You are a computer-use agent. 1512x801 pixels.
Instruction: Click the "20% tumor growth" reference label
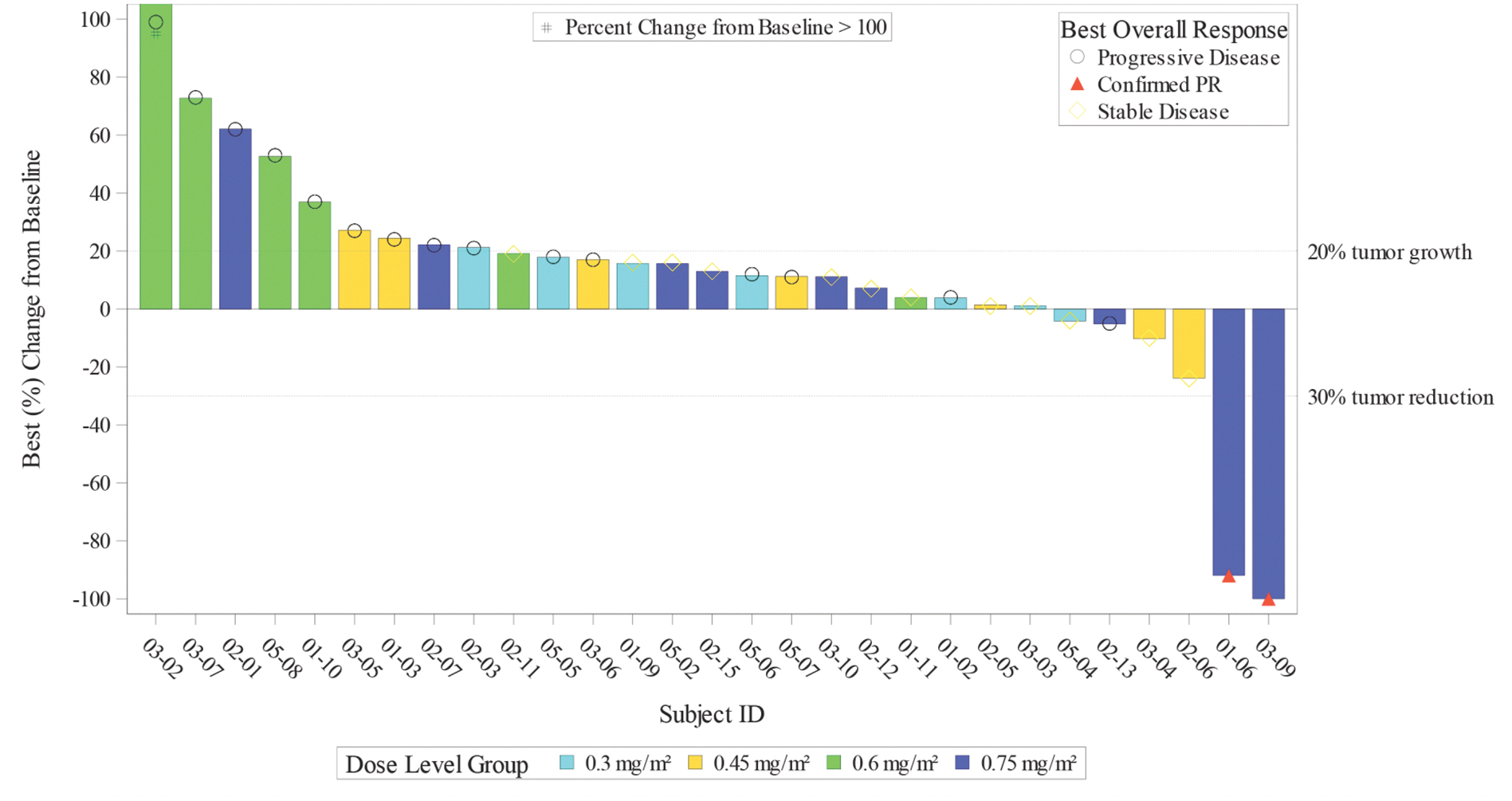(x=1389, y=253)
